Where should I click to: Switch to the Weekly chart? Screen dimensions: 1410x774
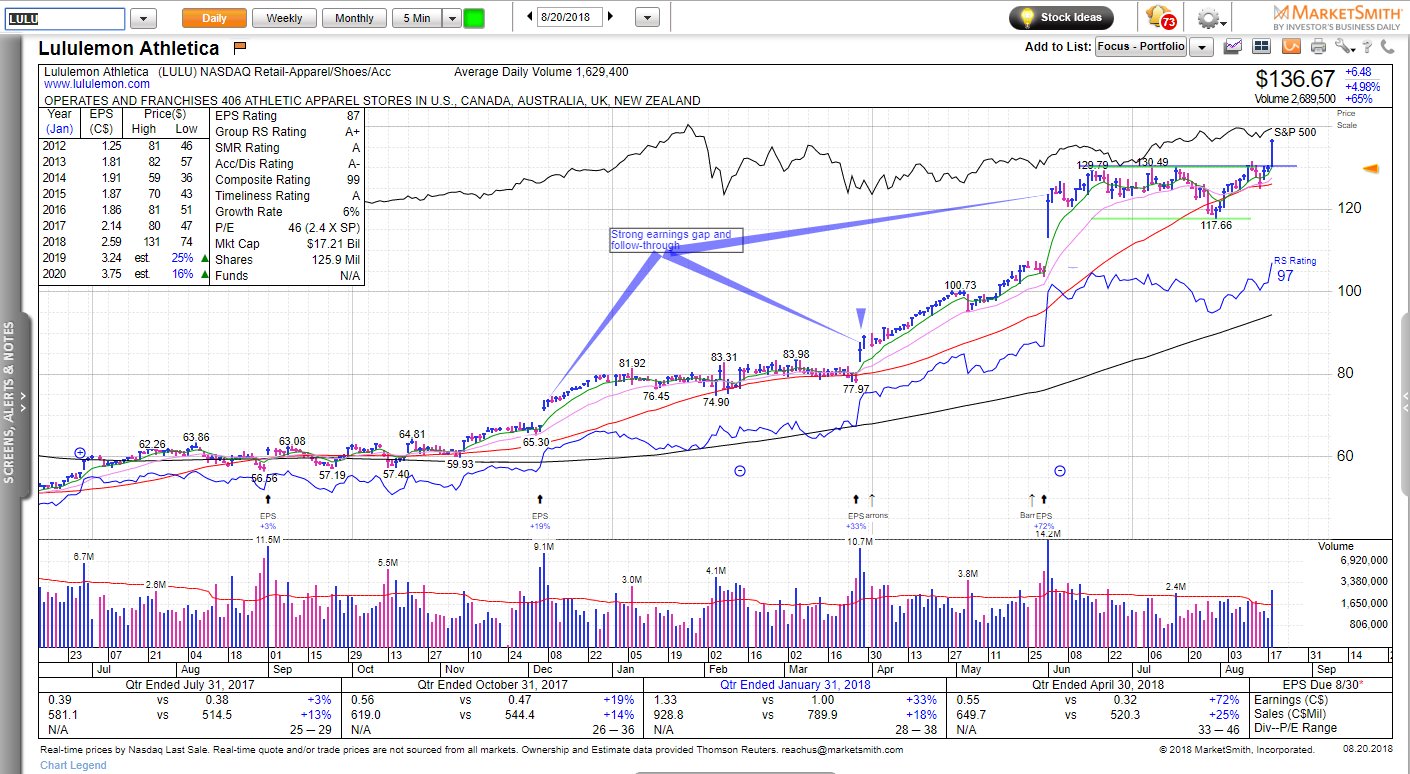284,18
